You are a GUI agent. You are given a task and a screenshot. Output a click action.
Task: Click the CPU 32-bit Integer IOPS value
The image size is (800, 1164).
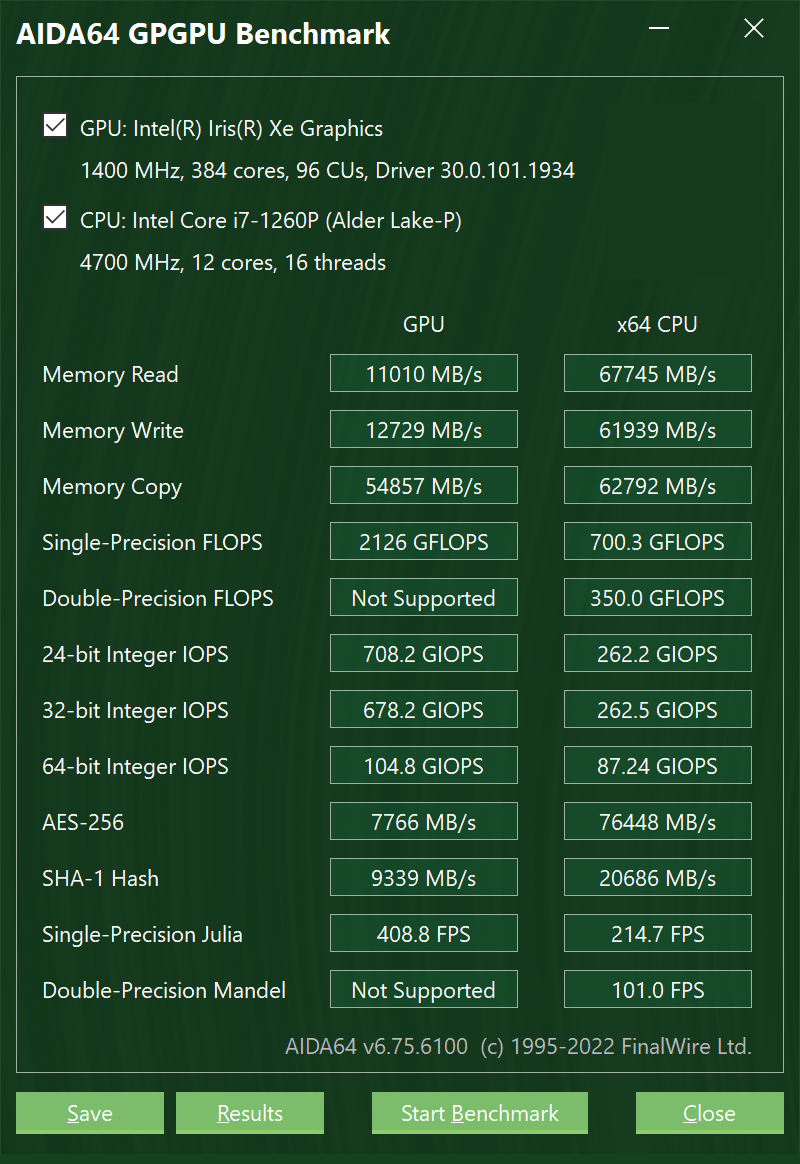[658, 710]
